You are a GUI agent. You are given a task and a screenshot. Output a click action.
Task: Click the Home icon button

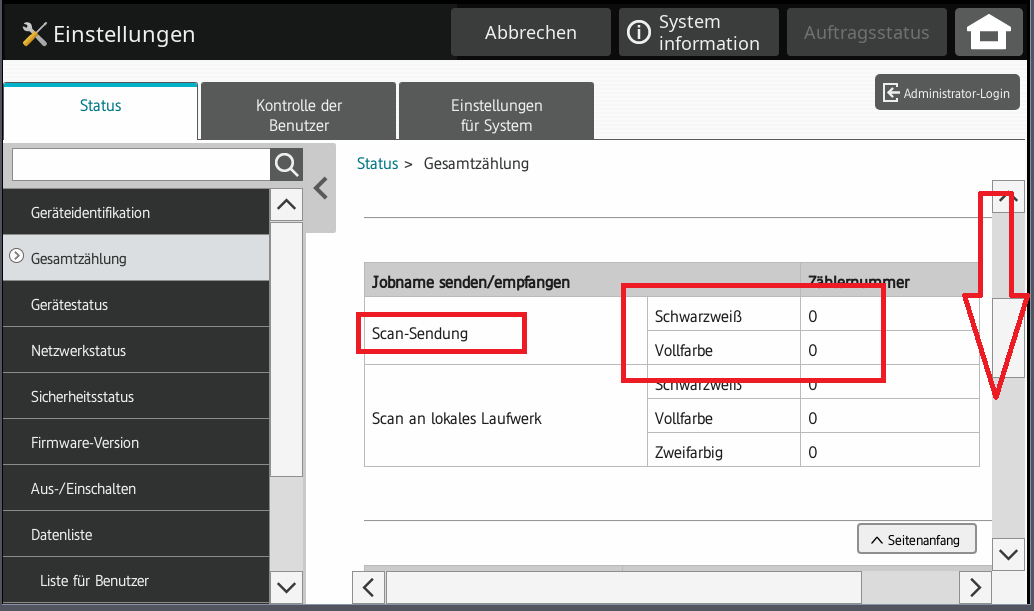(x=988, y=33)
